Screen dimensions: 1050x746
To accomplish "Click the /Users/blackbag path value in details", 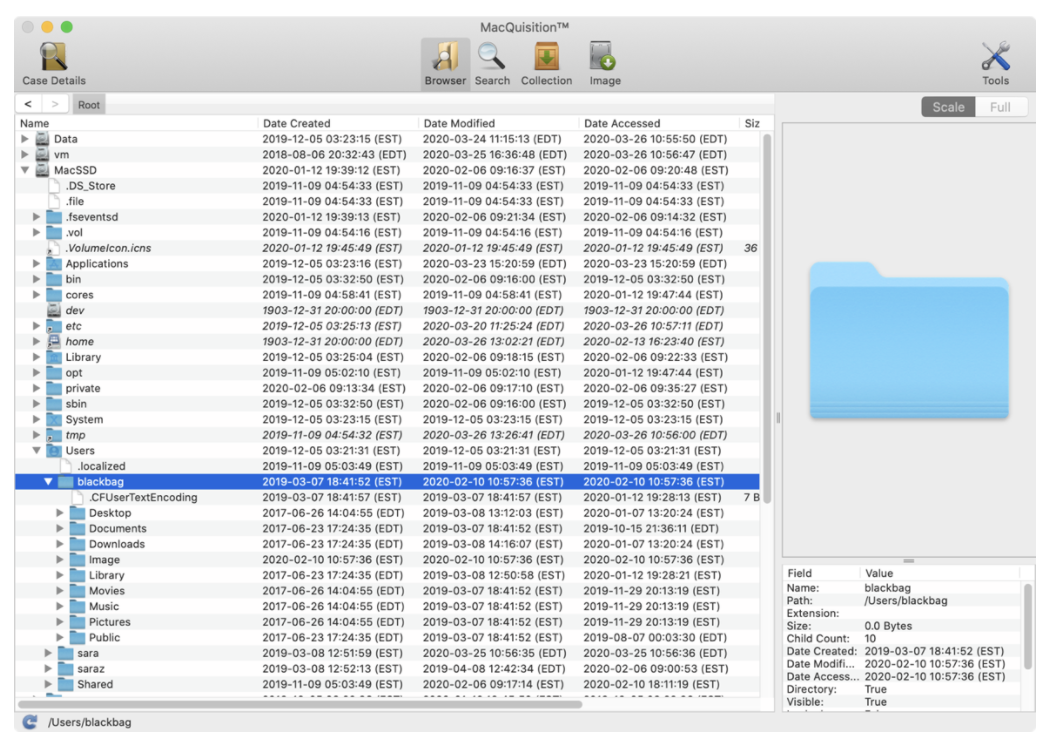I will [x=905, y=601].
